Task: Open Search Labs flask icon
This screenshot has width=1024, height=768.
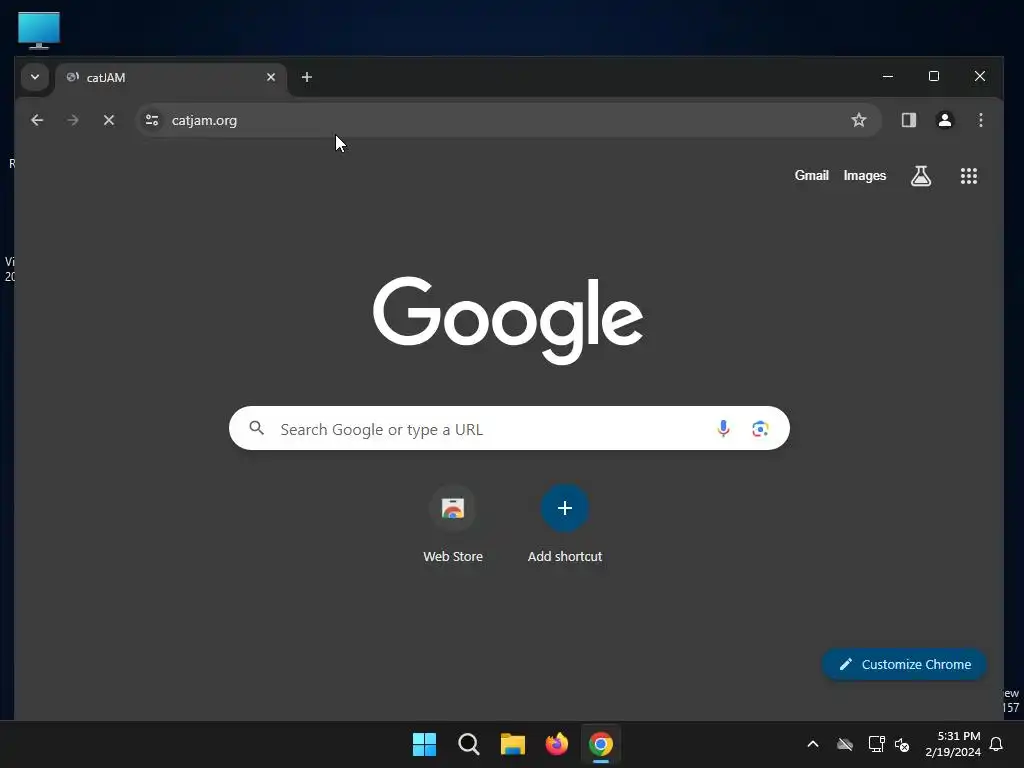Action: pos(921,176)
